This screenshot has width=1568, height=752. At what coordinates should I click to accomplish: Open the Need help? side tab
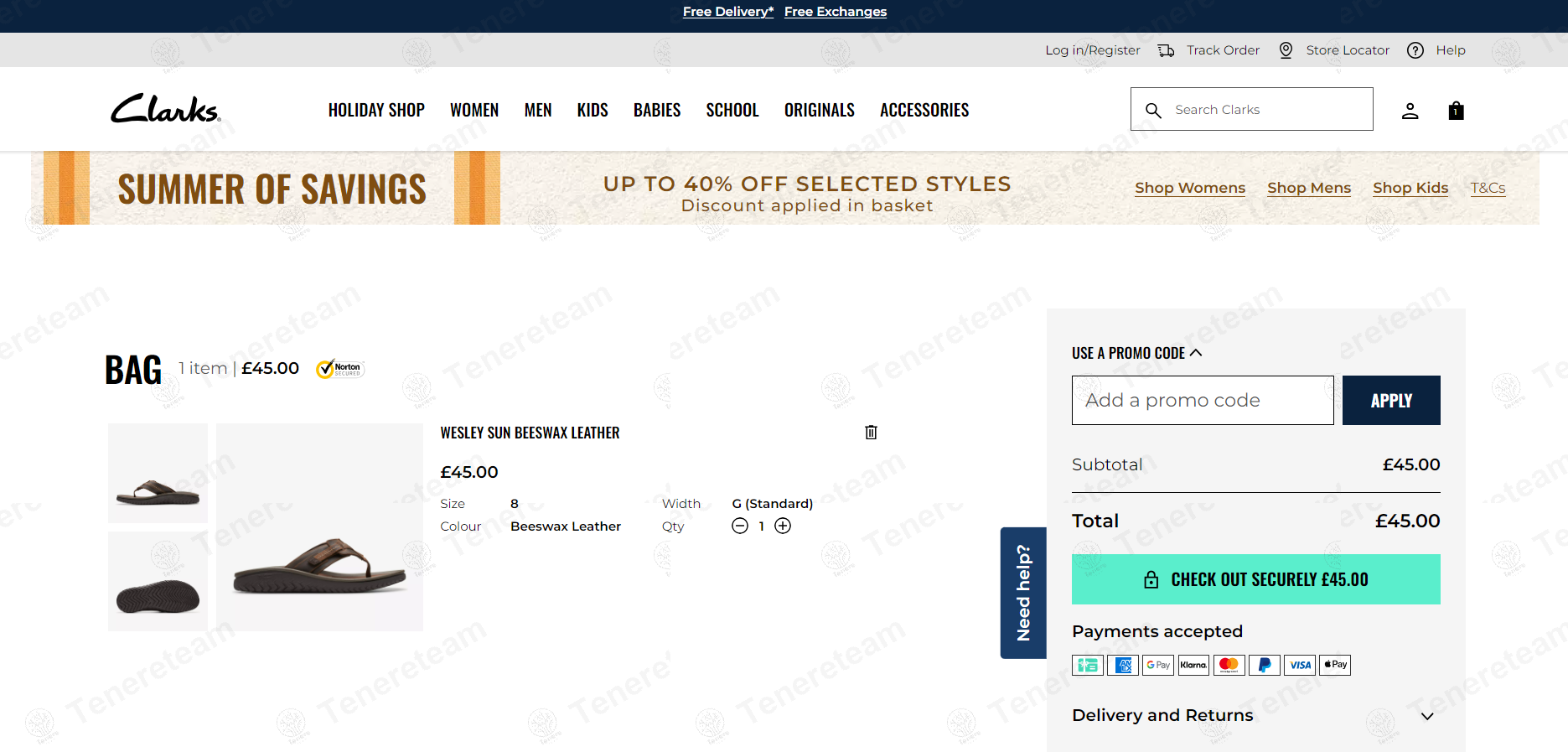pyautogui.click(x=1023, y=593)
